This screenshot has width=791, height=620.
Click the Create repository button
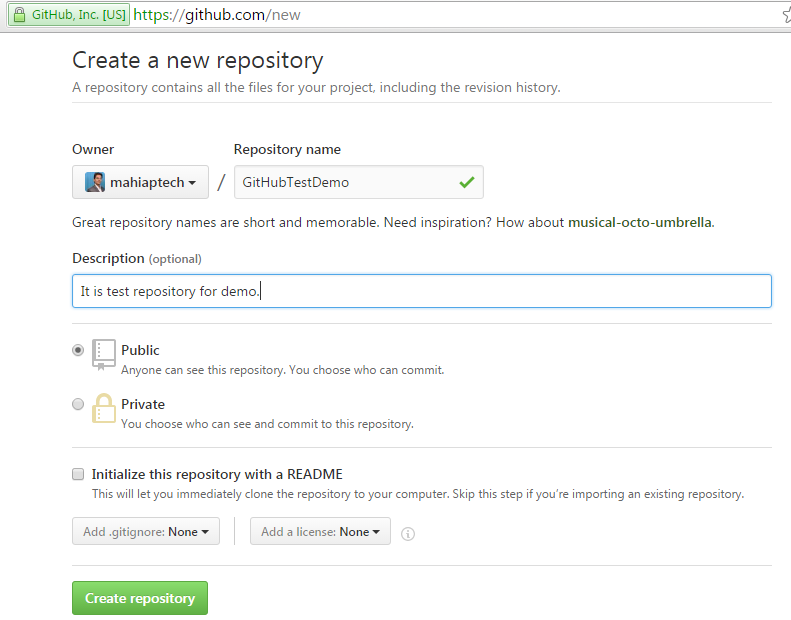click(140, 598)
